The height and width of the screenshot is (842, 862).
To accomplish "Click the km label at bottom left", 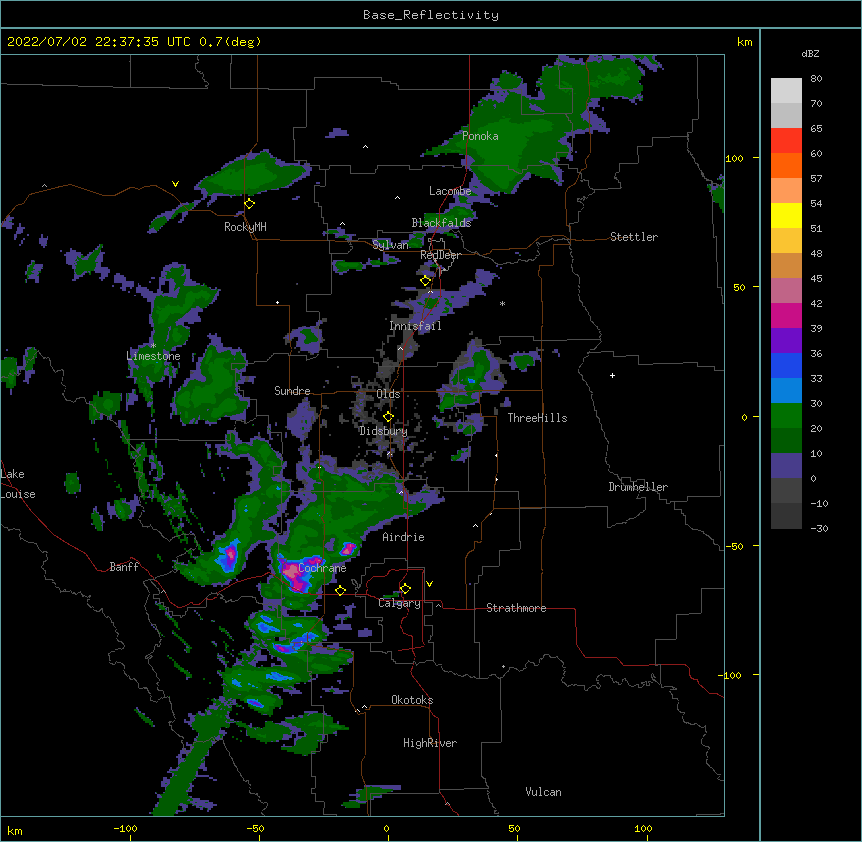I will [15, 831].
